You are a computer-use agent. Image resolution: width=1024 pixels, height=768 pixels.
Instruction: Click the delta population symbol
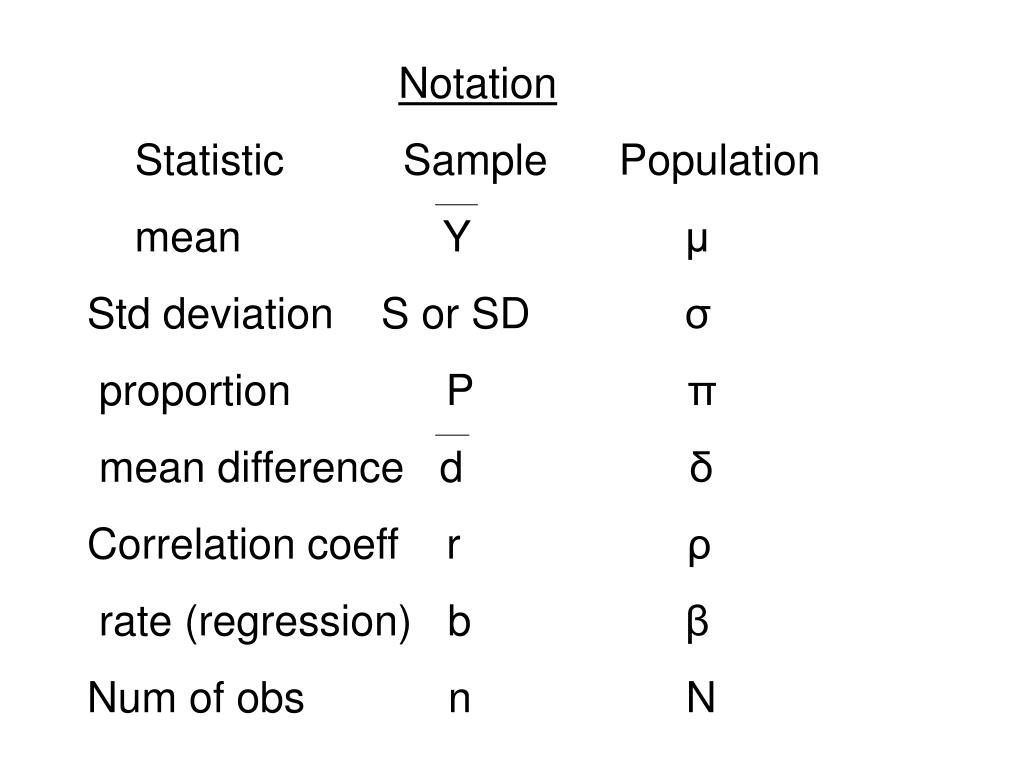click(701, 467)
